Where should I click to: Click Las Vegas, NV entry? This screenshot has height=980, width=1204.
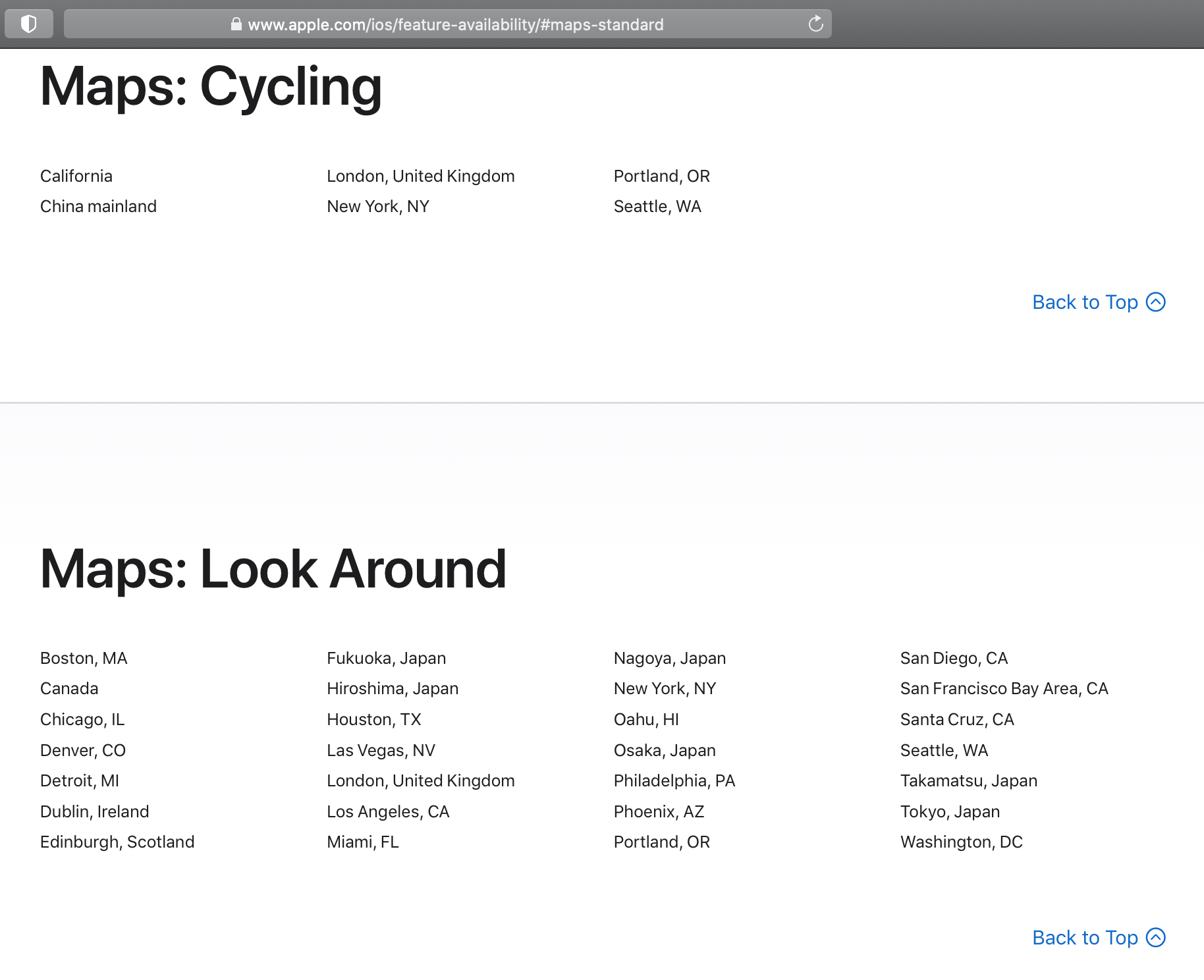pos(381,751)
